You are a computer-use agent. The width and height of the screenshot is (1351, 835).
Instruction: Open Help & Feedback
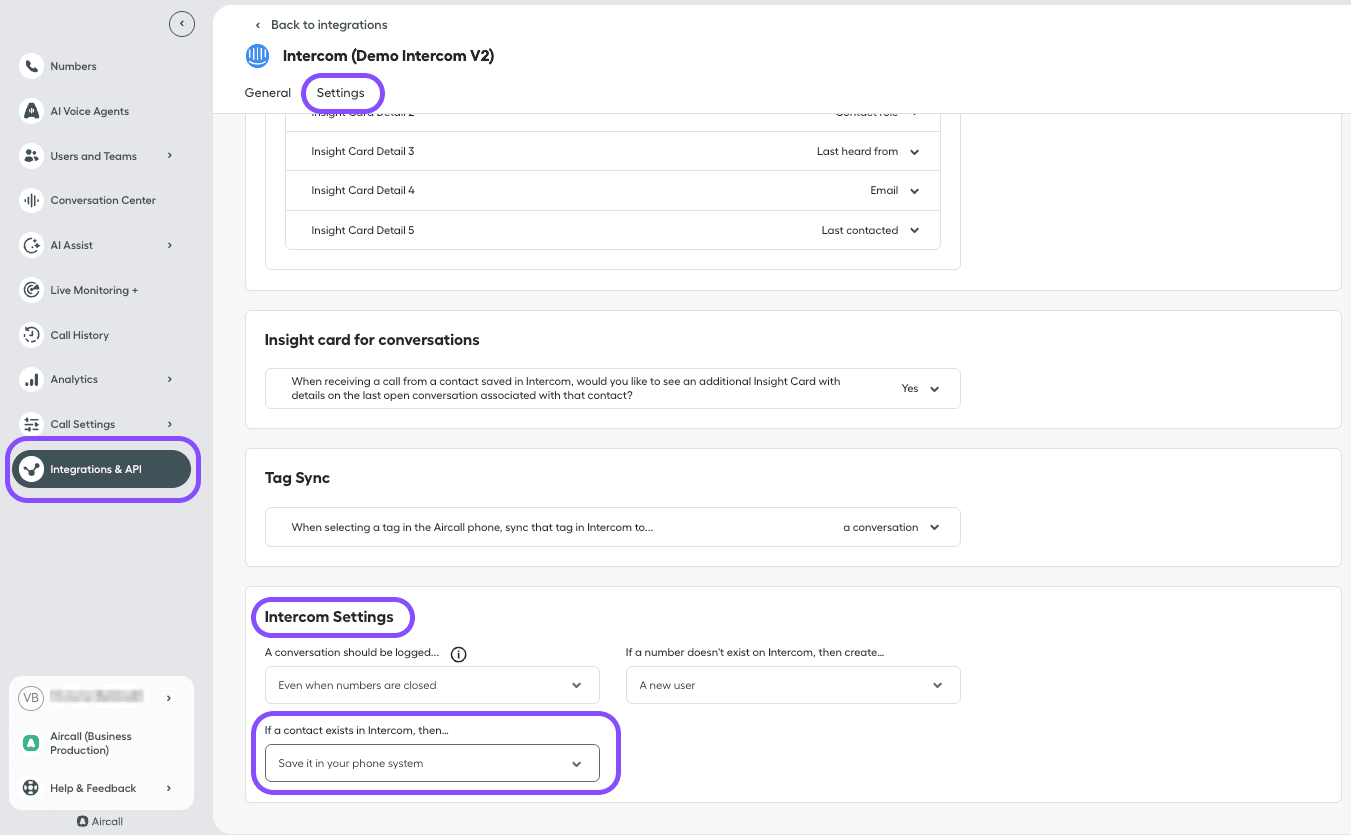[x=92, y=788]
